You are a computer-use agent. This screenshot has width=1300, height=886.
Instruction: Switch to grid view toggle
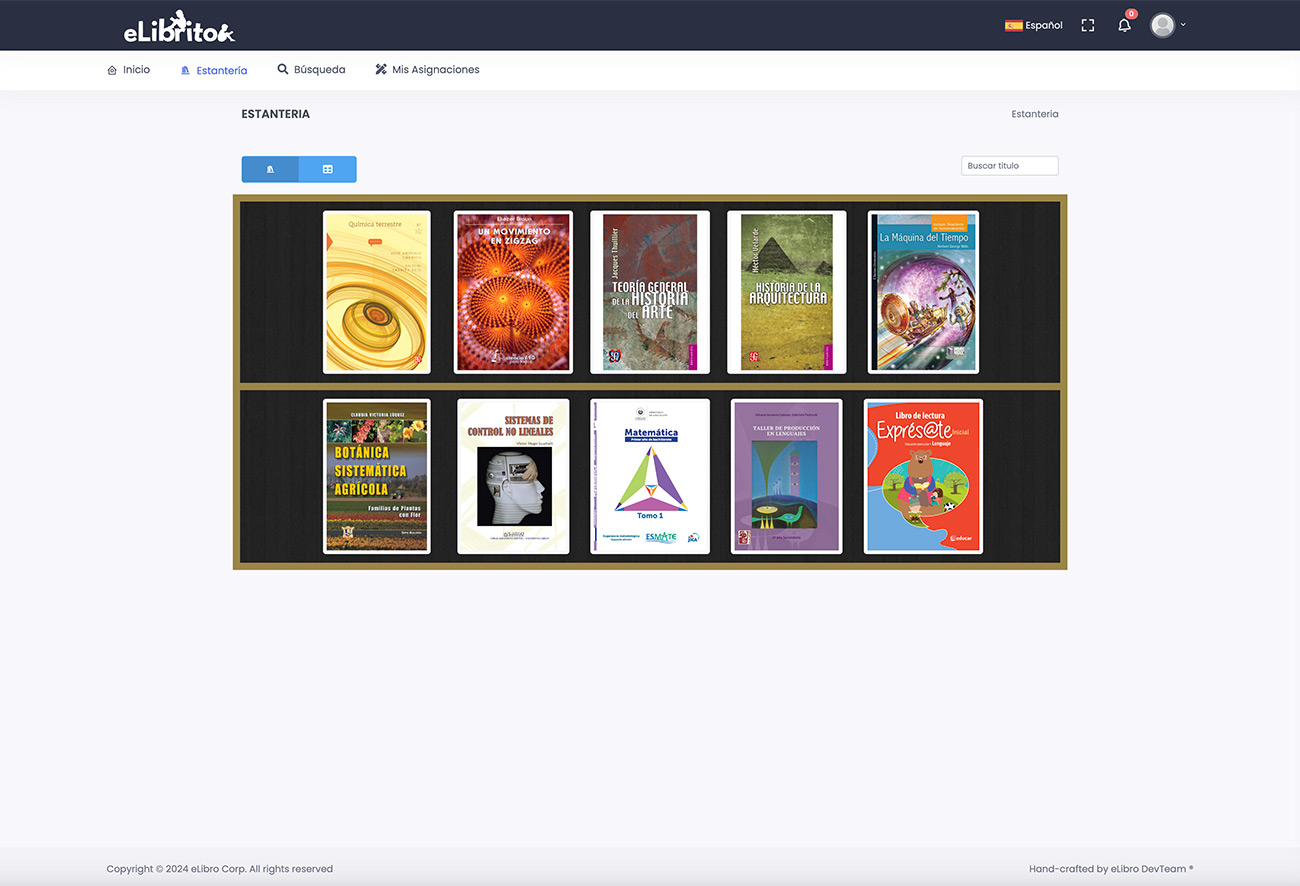click(x=327, y=169)
